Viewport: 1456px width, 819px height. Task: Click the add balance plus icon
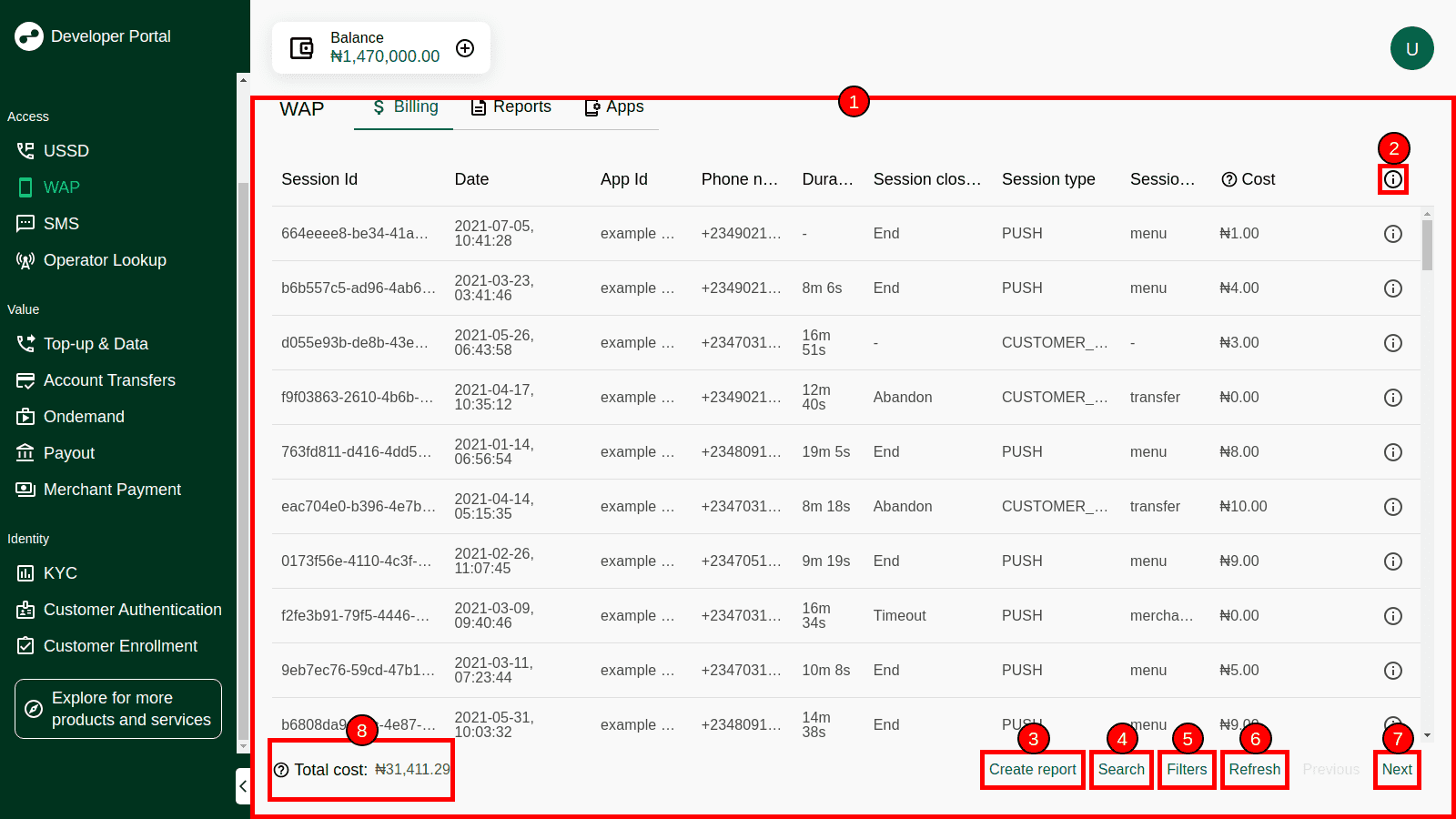pos(465,48)
